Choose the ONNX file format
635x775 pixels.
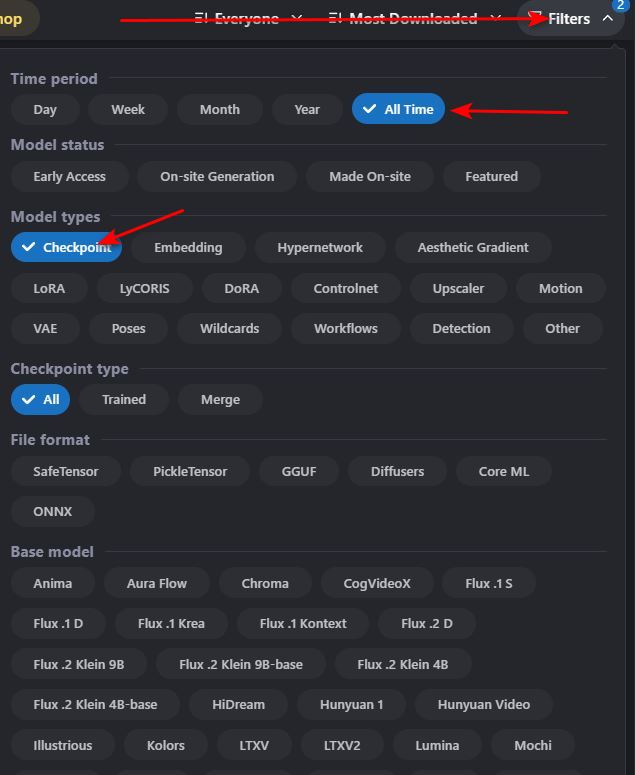pyautogui.click(x=52, y=511)
